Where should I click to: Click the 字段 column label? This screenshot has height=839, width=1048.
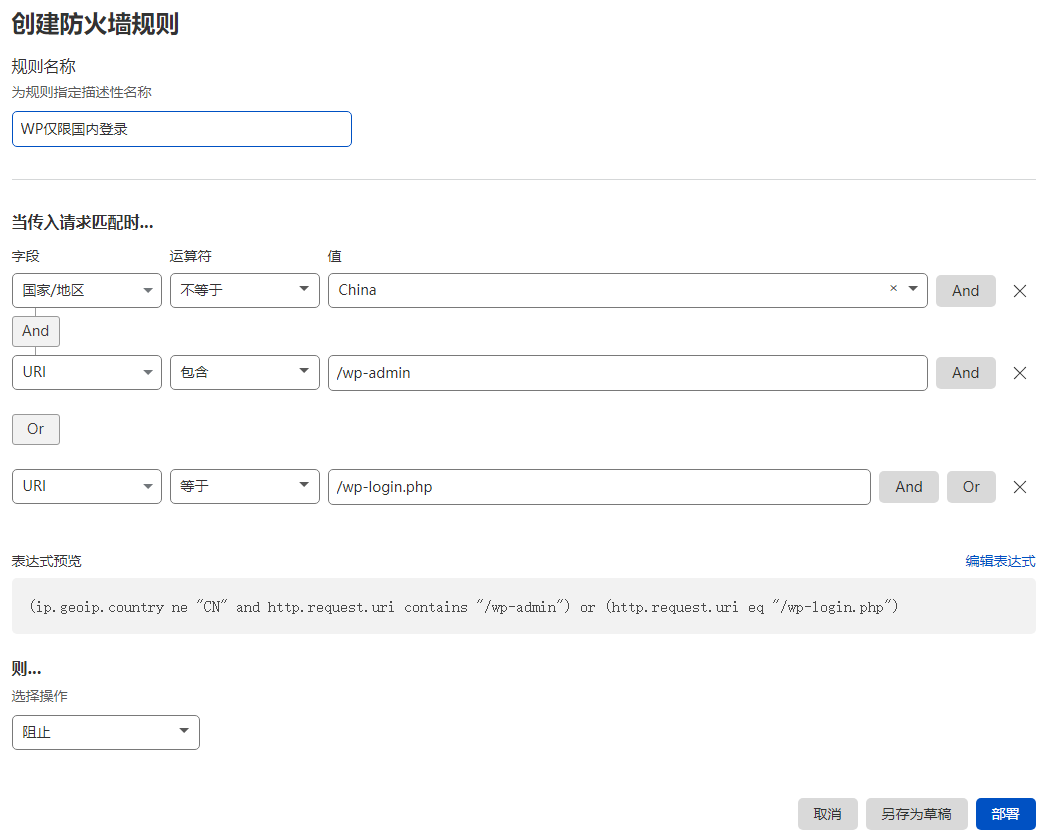[x=25, y=256]
